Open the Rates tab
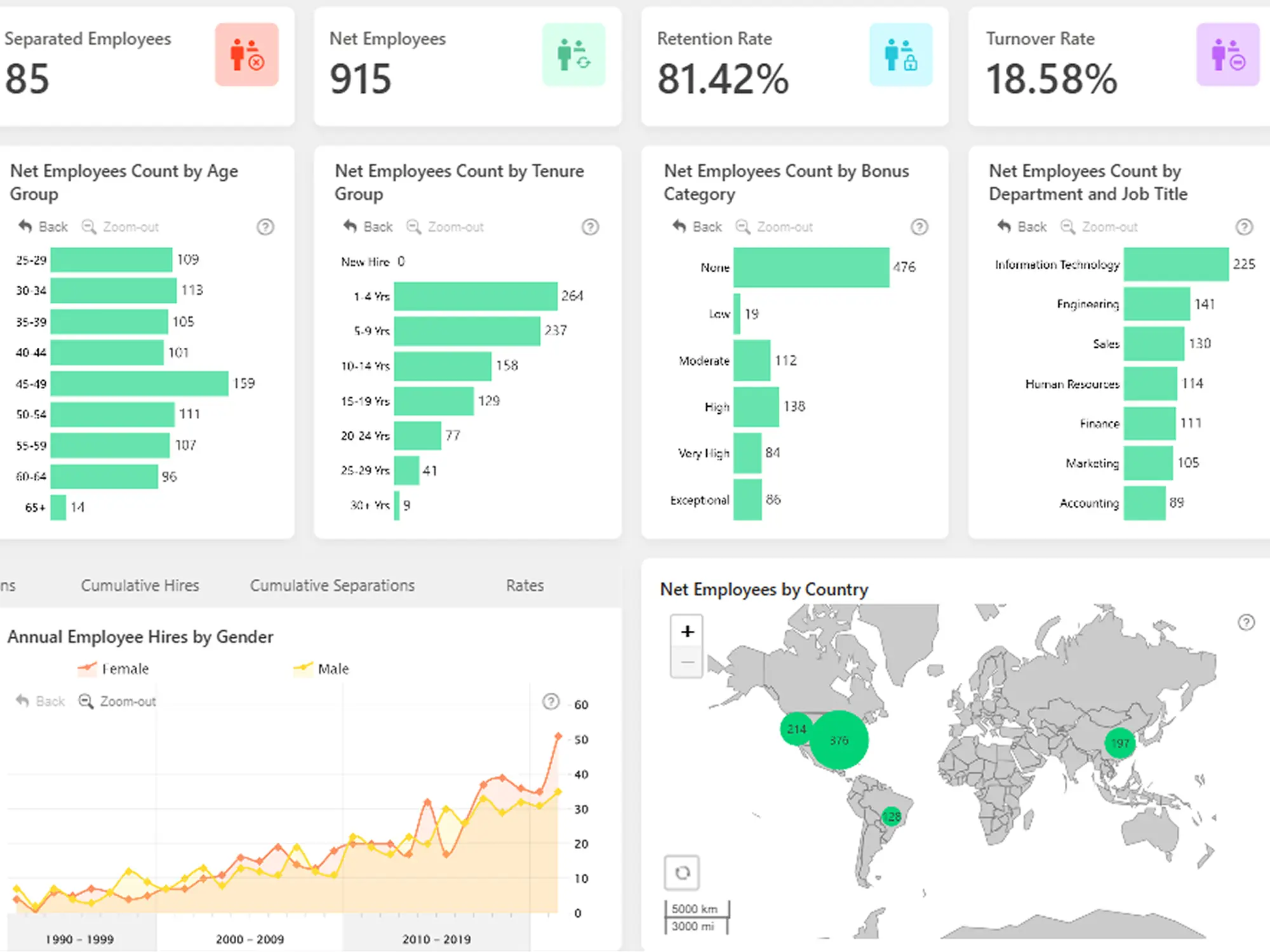The height and width of the screenshot is (952, 1270). 525,585
